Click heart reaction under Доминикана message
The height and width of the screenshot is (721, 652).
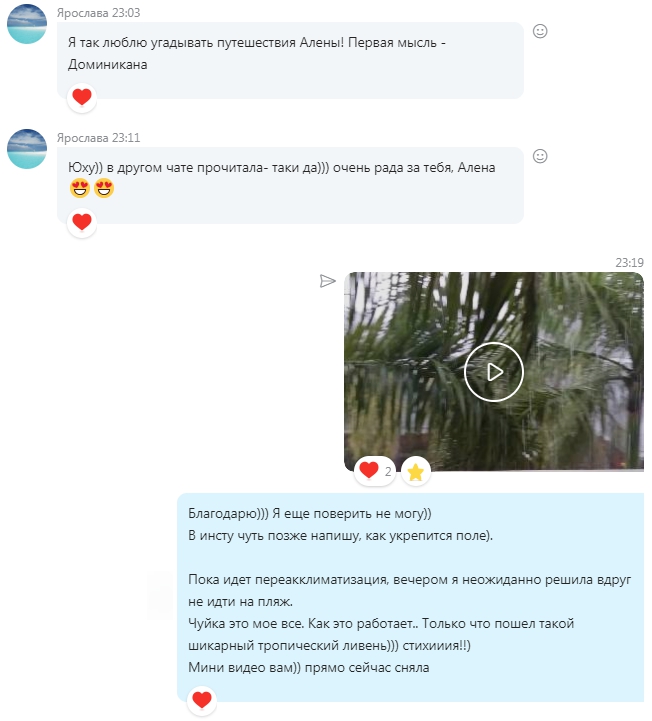coord(82,97)
